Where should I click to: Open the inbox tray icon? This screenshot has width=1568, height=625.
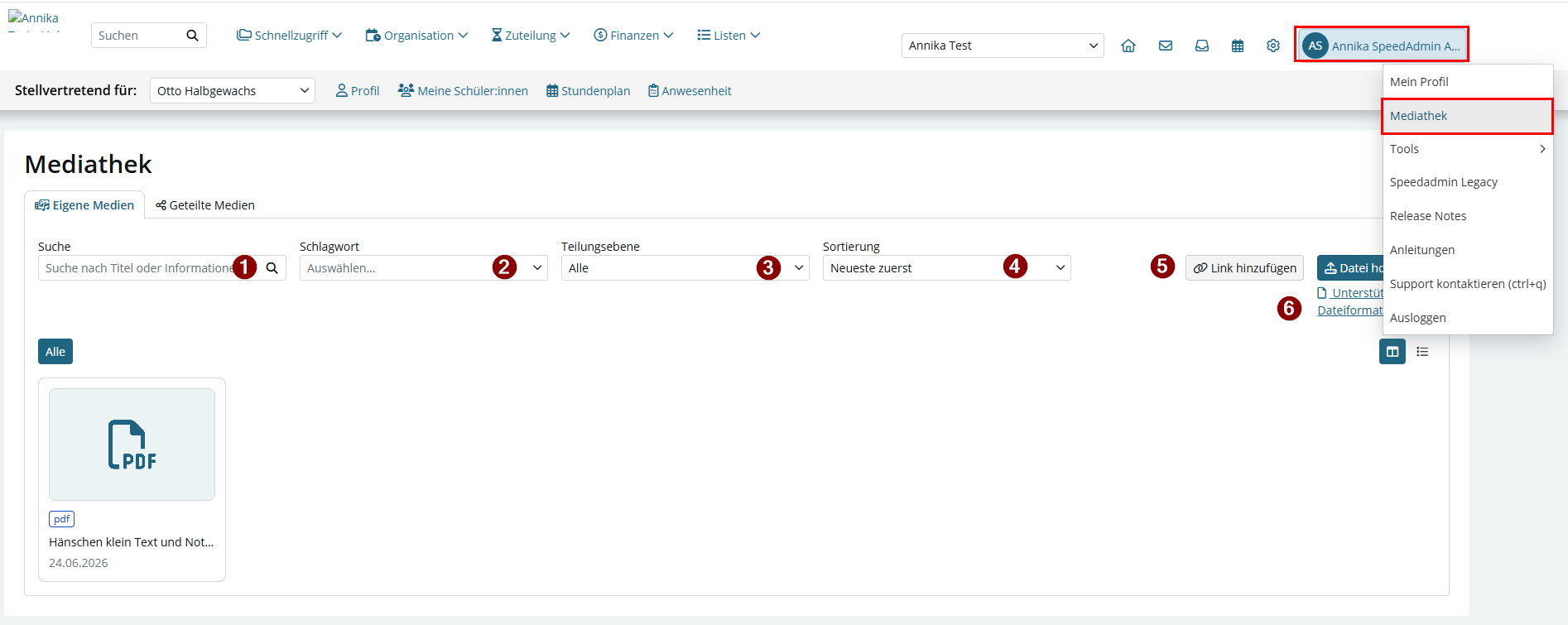point(1201,46)
